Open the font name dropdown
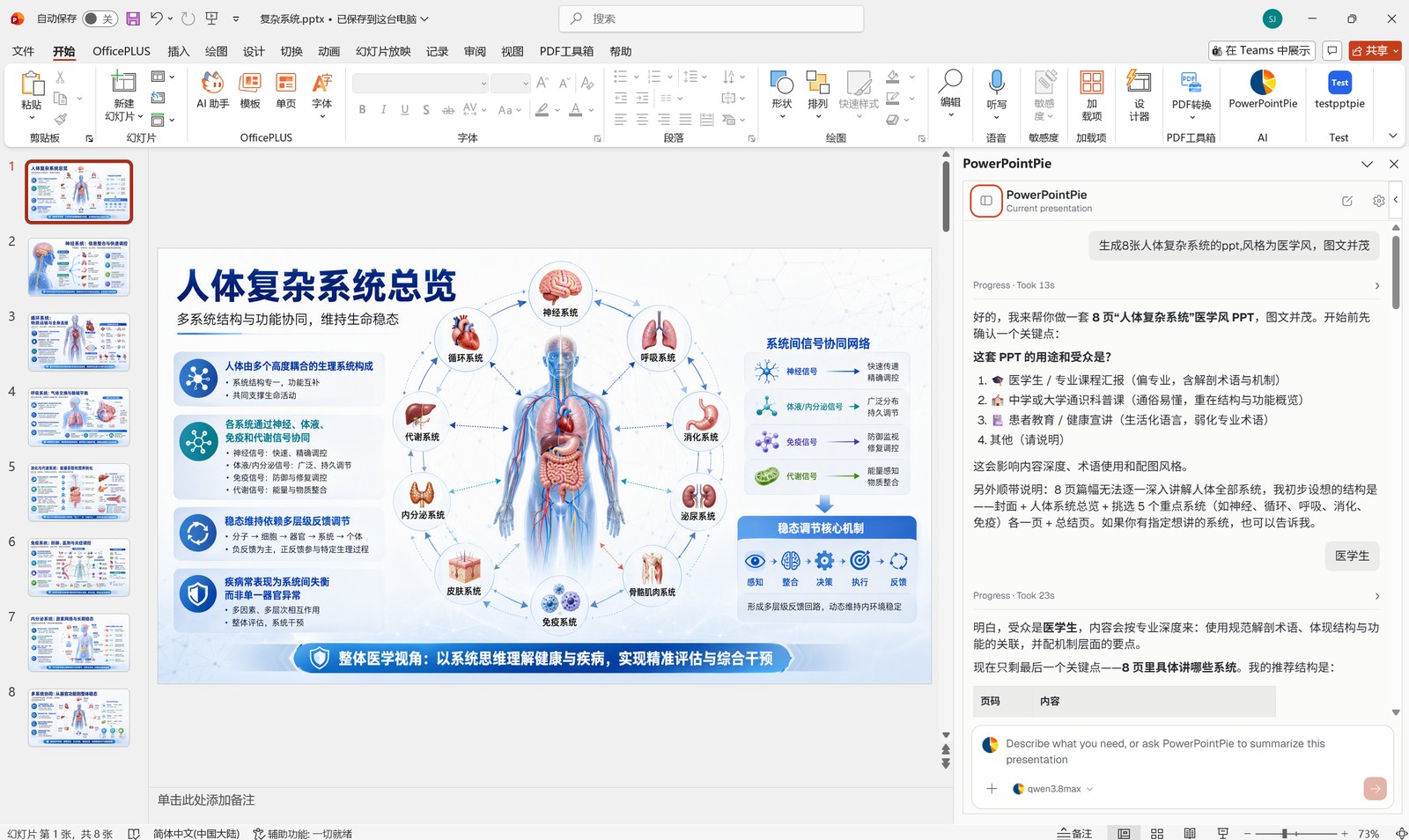1409x840 pixels. 483,84
